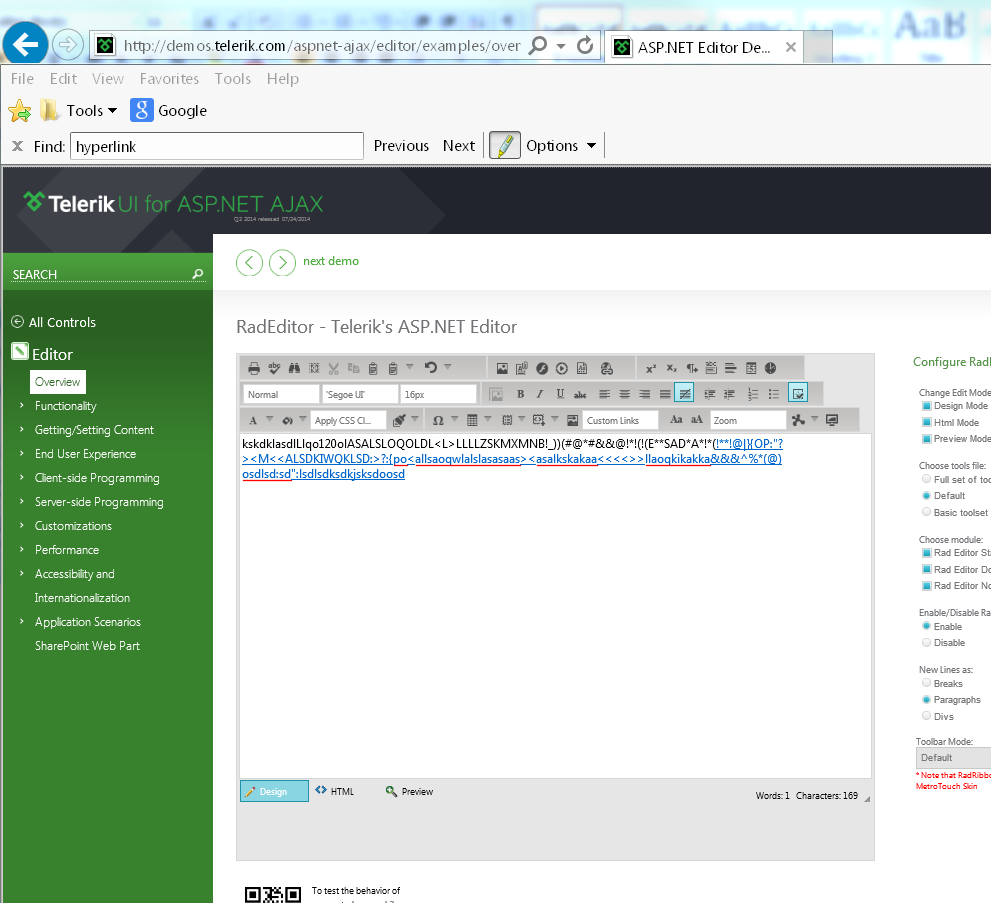Click the Select All icon
The image size is (991, 903).
pos(314,368)
